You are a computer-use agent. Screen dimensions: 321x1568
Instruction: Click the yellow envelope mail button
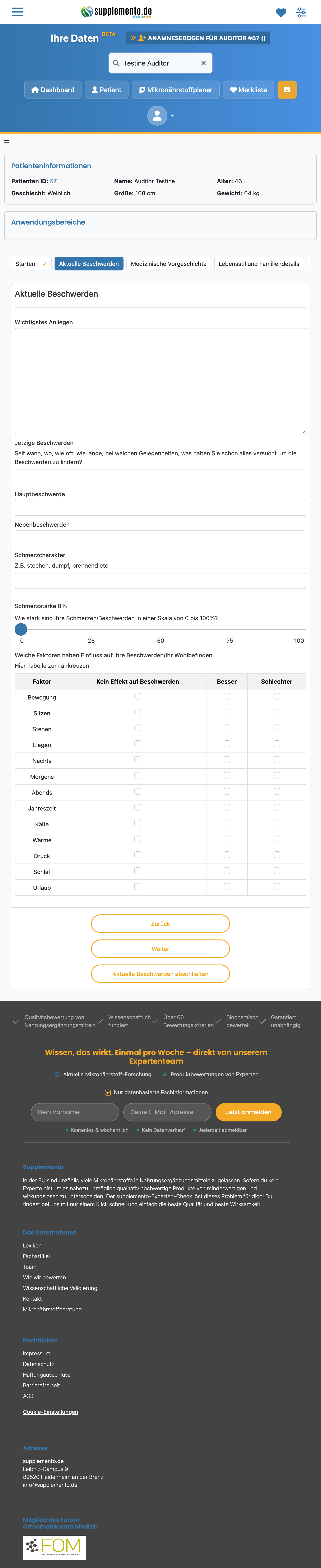(287, 90)
